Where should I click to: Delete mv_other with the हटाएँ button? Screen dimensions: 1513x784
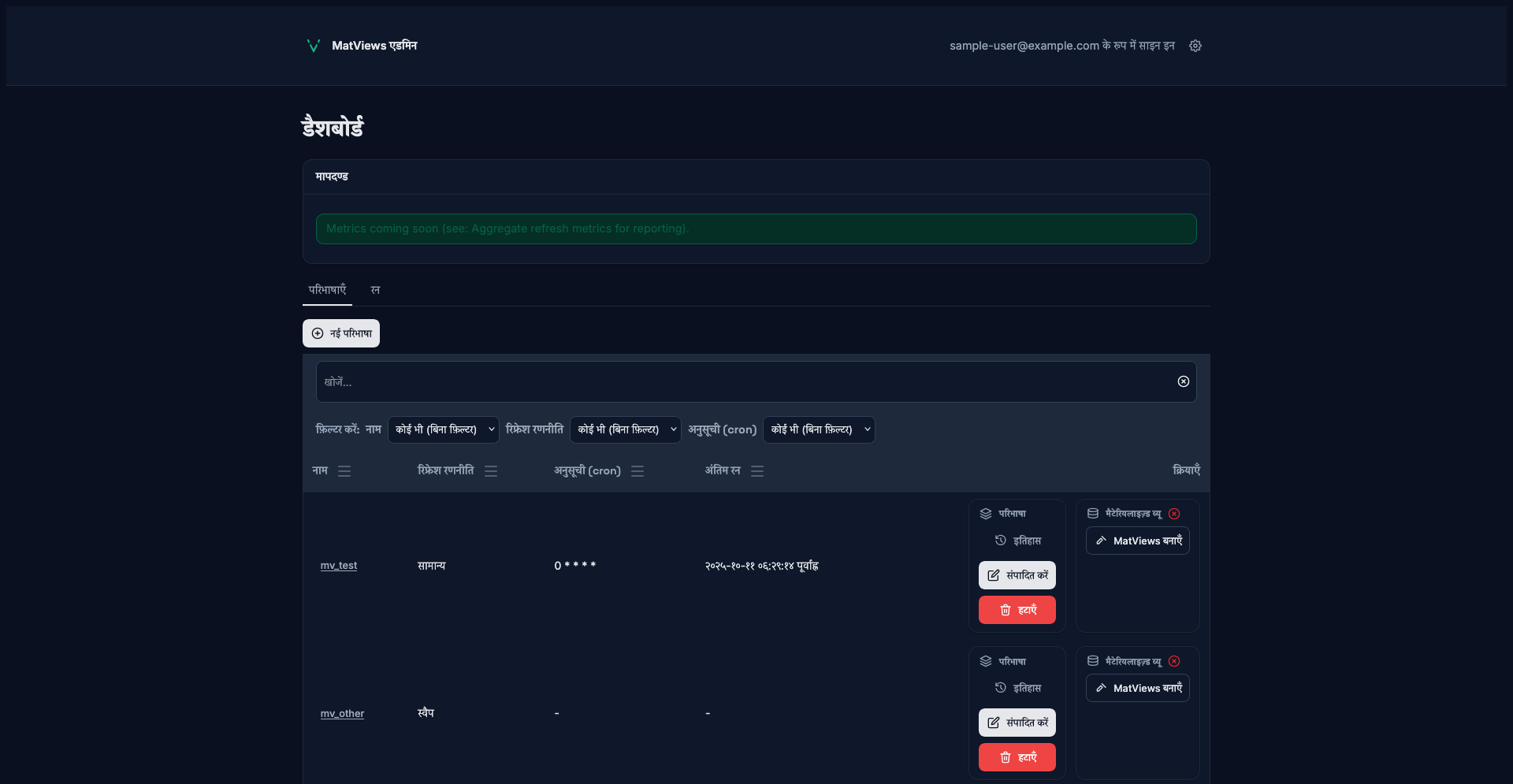pos(1017,757)
